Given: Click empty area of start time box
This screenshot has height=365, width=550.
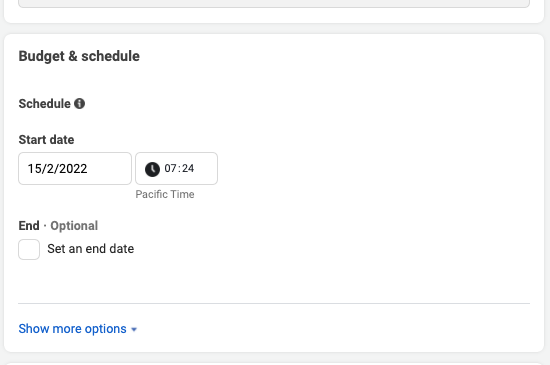Looking at the screenshot, I should click(206, 168).
